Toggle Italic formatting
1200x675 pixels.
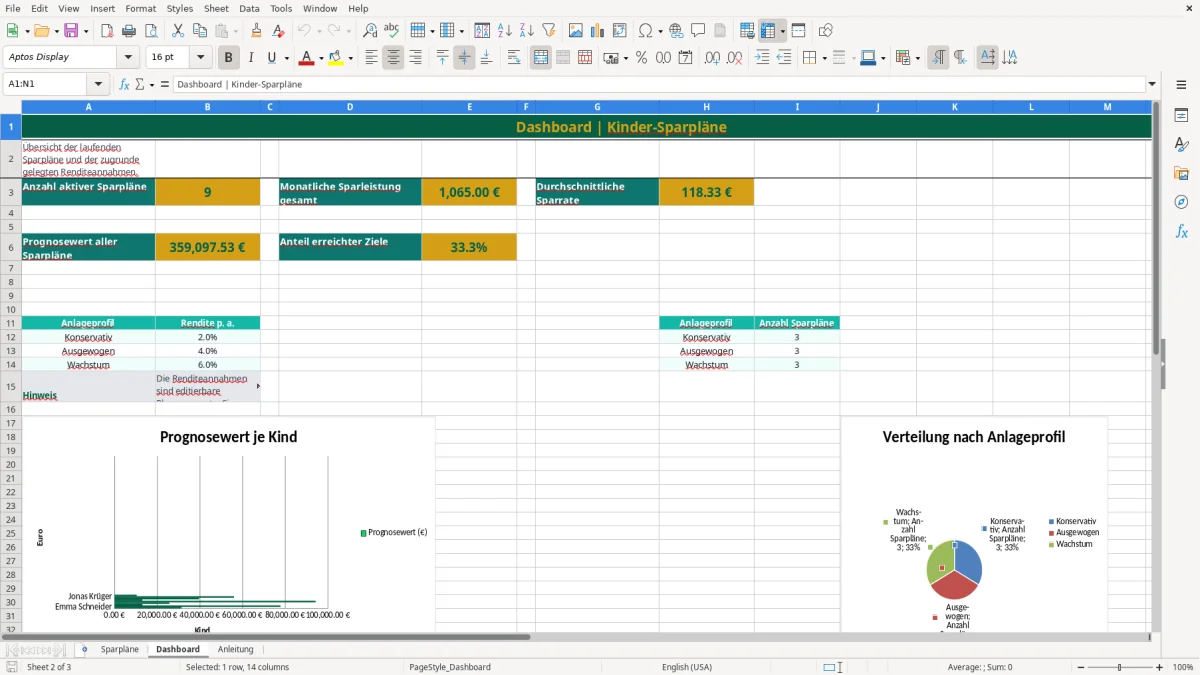click(x=251, y=58)
